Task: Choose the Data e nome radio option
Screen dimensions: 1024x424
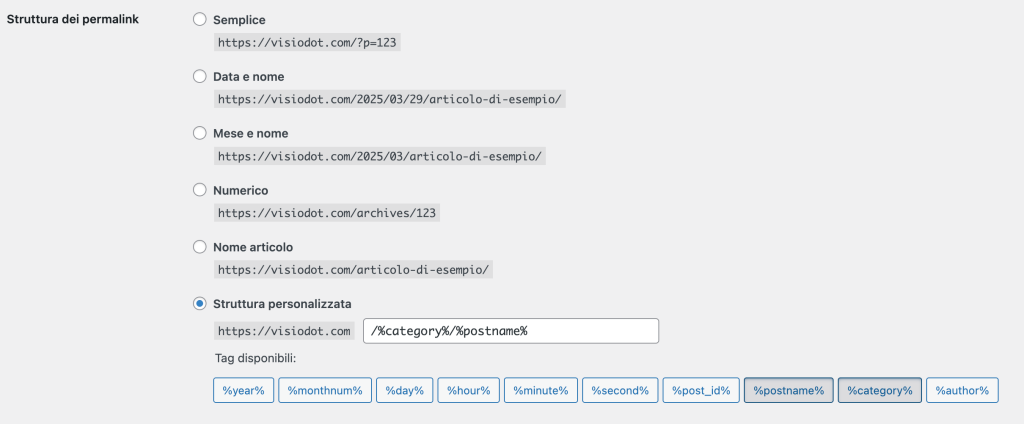Action: [x=200, y=76]
